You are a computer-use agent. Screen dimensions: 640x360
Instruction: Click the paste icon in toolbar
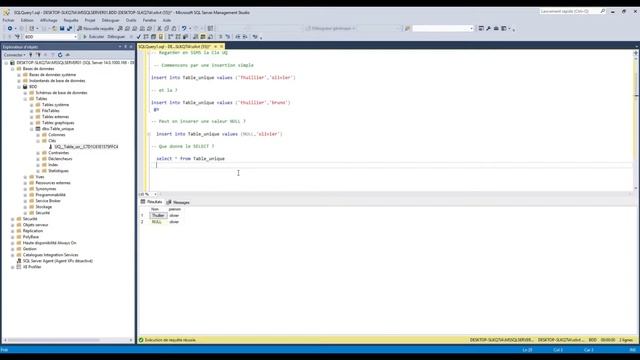(174, 29)
